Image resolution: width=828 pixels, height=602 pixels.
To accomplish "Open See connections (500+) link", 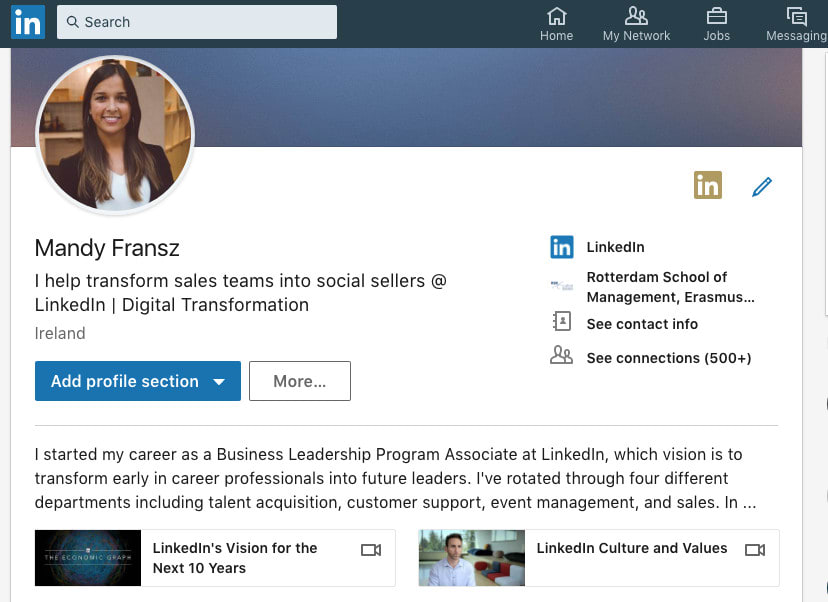I will (x=669, y=358).
